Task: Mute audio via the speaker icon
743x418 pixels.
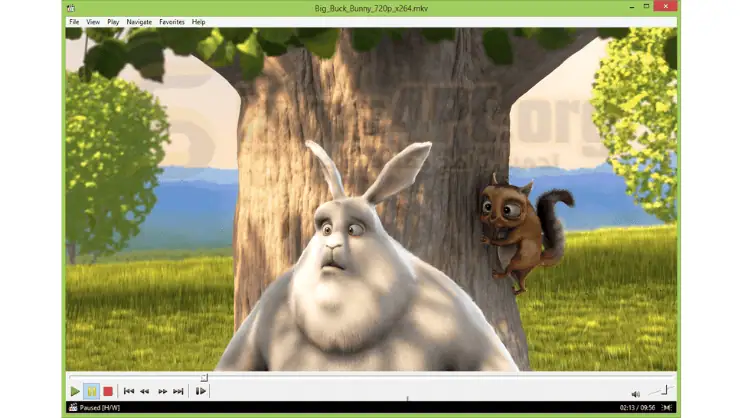Action: pyautogui.click(x=636, y=394)
